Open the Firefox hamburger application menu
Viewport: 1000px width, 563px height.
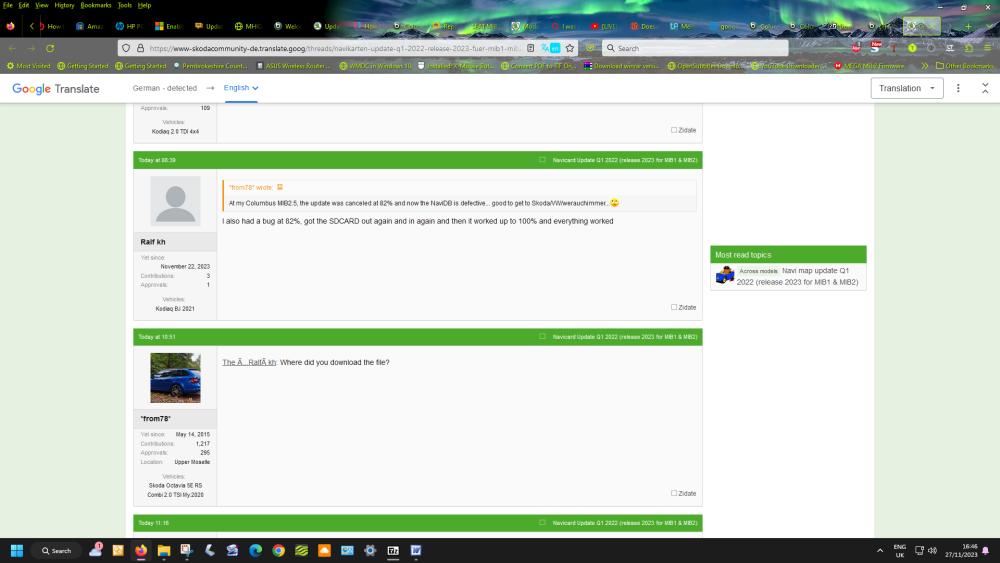click(x=988, y=48)
